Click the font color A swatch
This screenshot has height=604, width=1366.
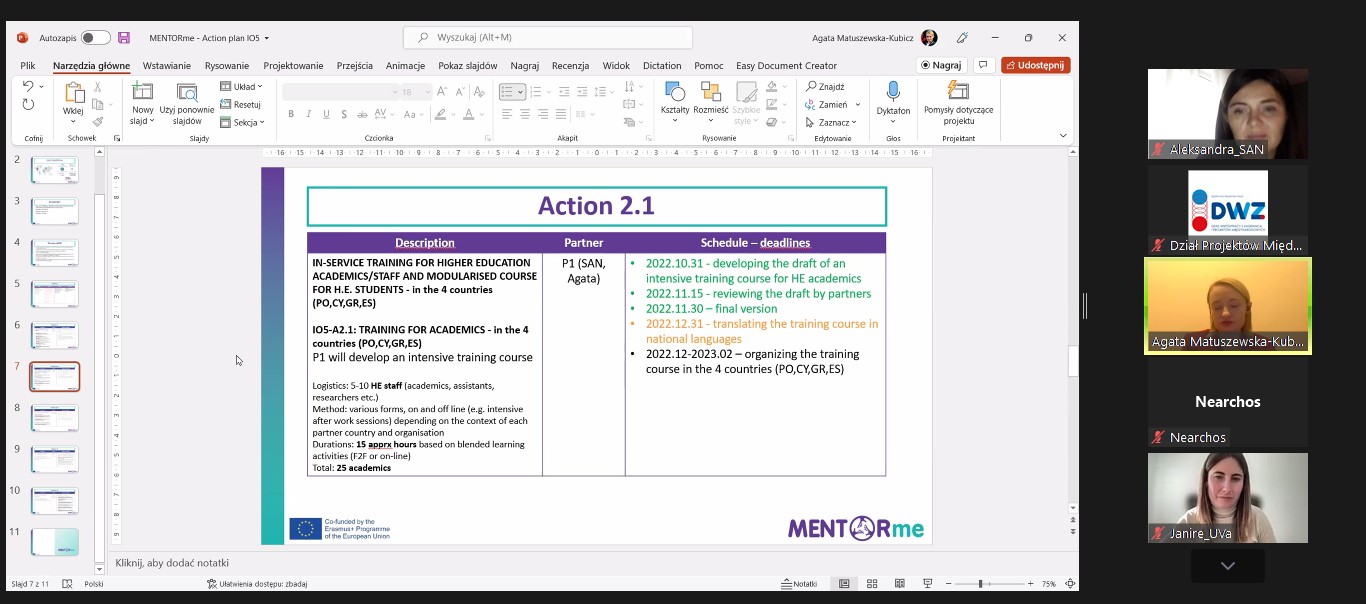tap(468, 114)
